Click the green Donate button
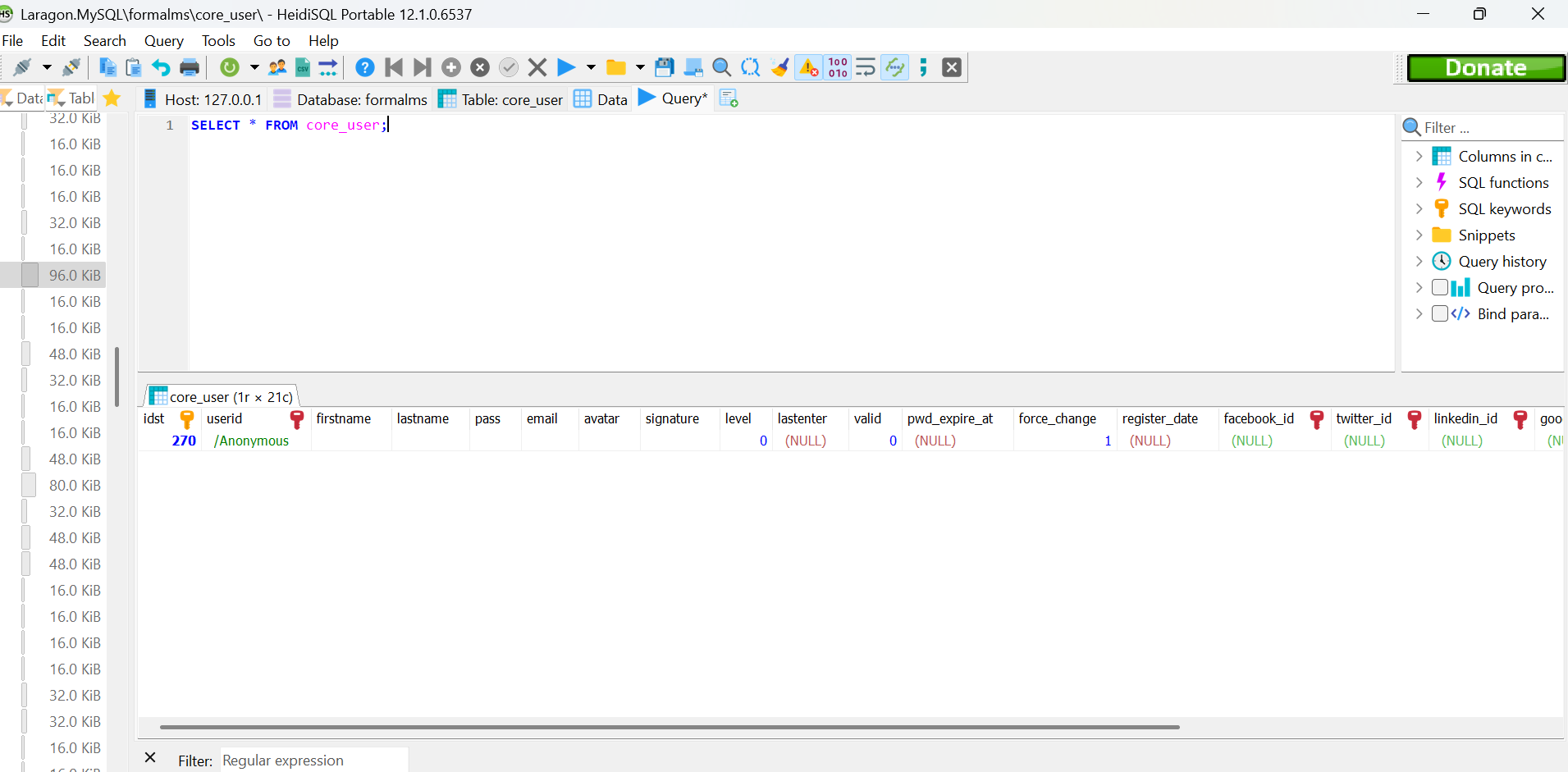Viewport: 1568px width, 772px height. [1486, 68]
